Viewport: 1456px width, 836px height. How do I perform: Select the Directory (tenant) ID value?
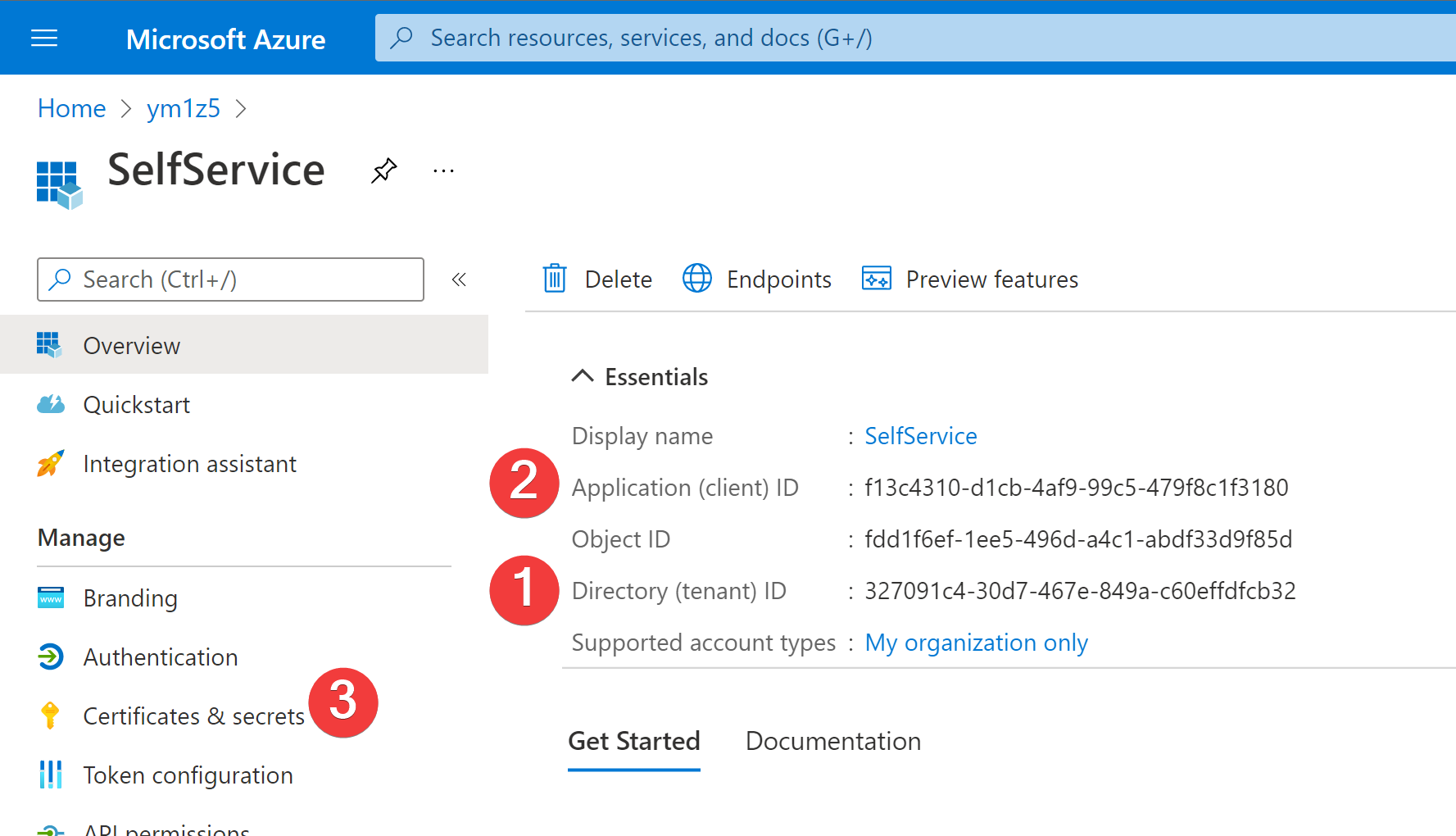tap(1080, 591)
